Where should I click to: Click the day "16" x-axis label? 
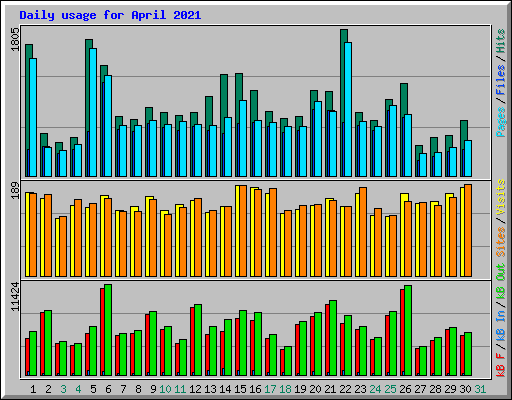point(255,389)
